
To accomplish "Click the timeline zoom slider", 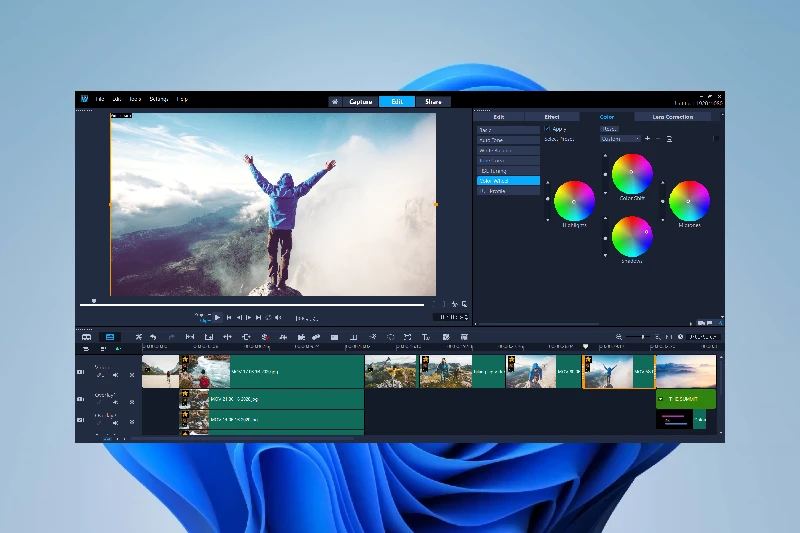I will click(x=637, y=337).
